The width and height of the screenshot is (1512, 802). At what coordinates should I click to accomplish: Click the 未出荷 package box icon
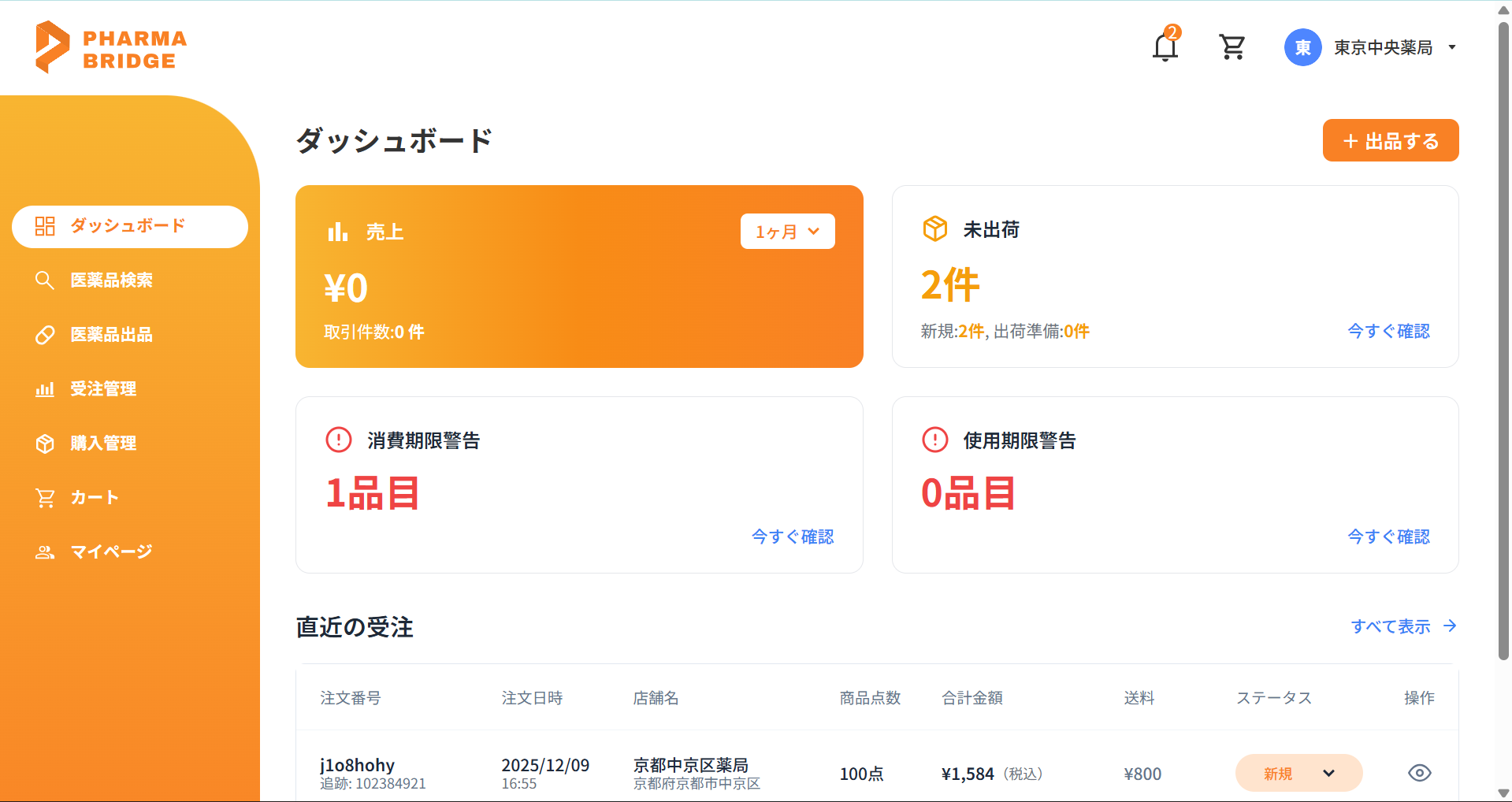(934, 229)
